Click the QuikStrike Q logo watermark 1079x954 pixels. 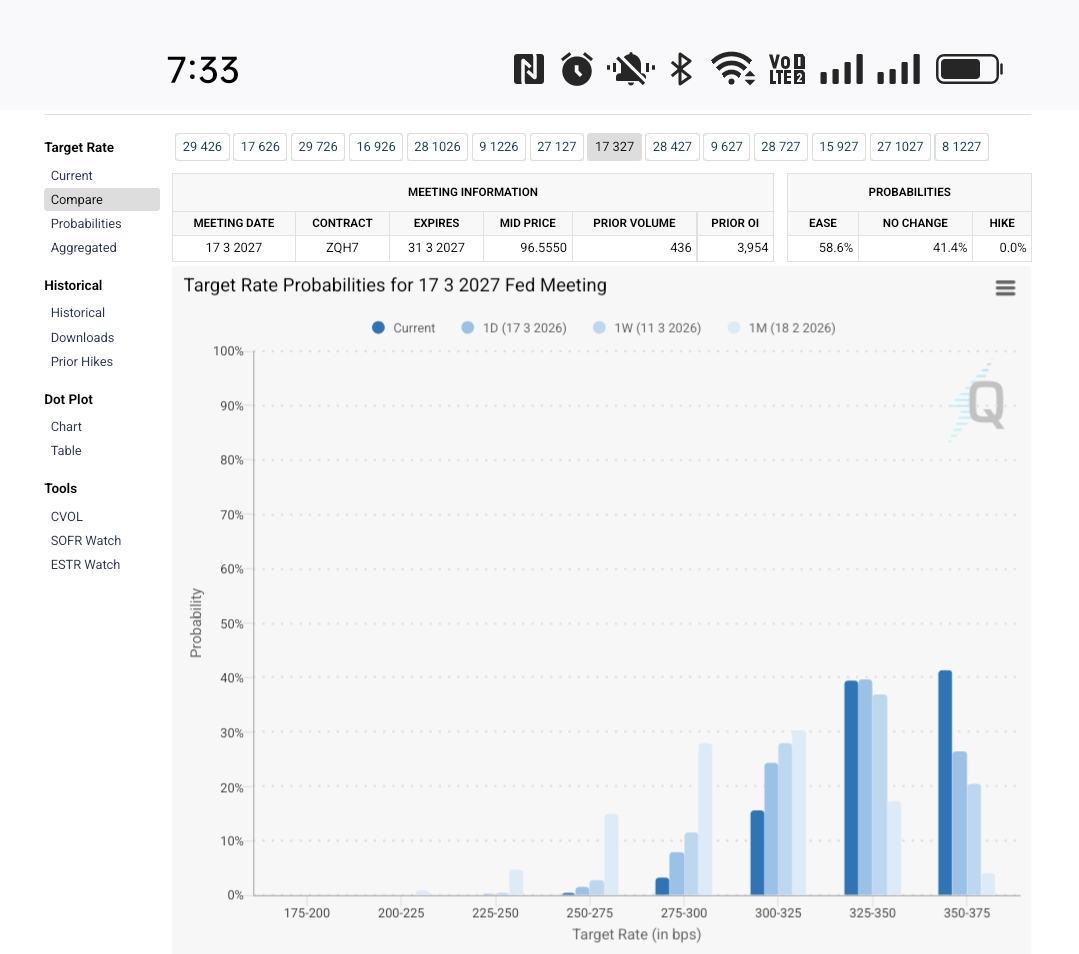tap(980, 404)
